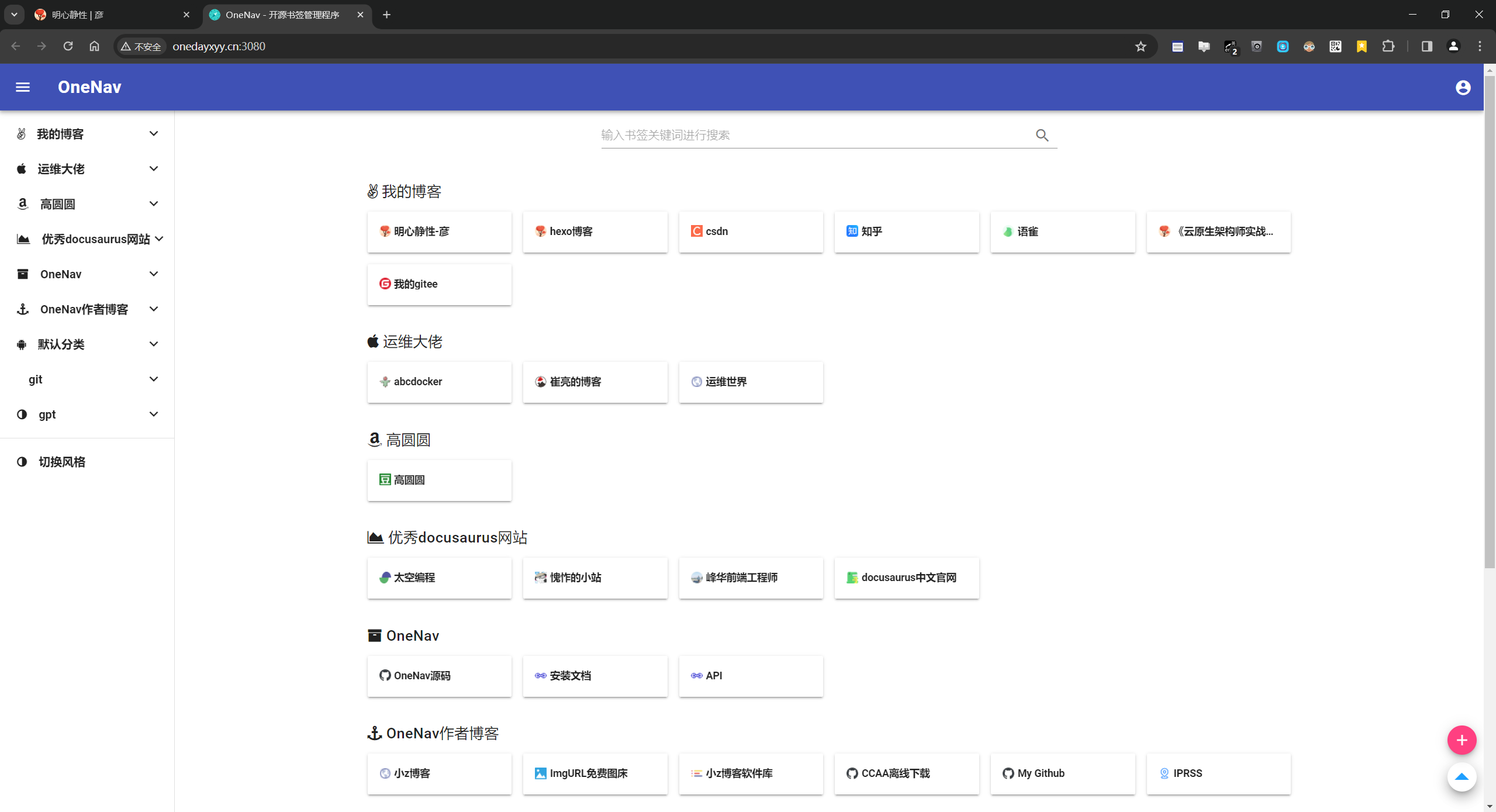Toggle 切换风格 to switch theme style
This screenshot has height=812, width=1496.
click(62, 461)
